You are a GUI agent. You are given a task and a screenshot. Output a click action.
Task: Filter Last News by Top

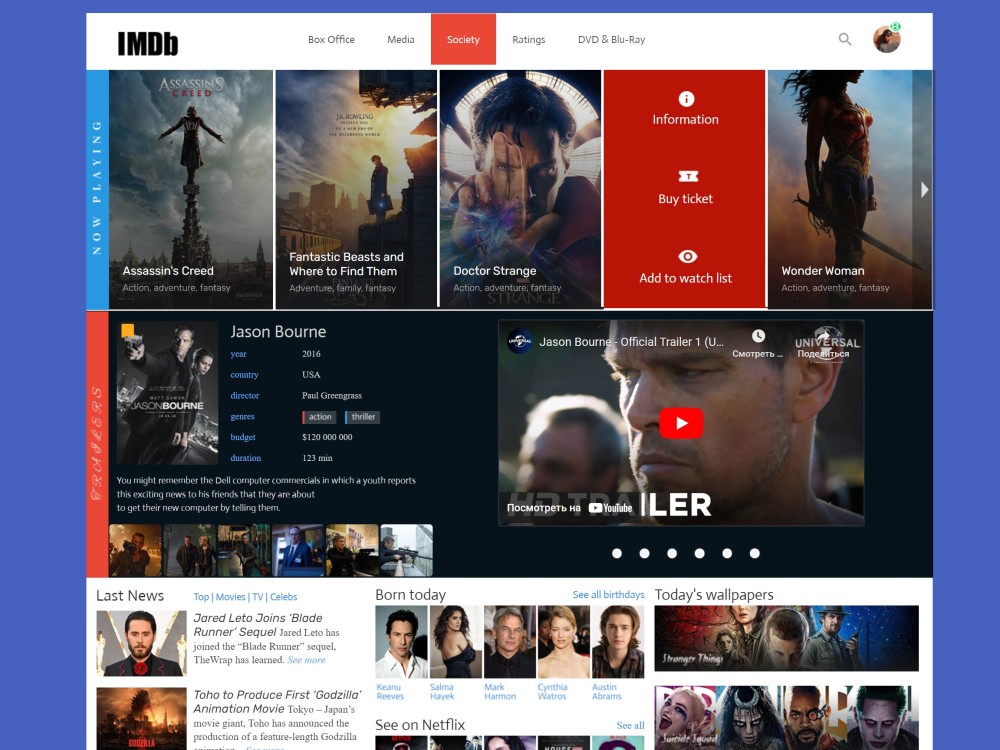[201, 597]
